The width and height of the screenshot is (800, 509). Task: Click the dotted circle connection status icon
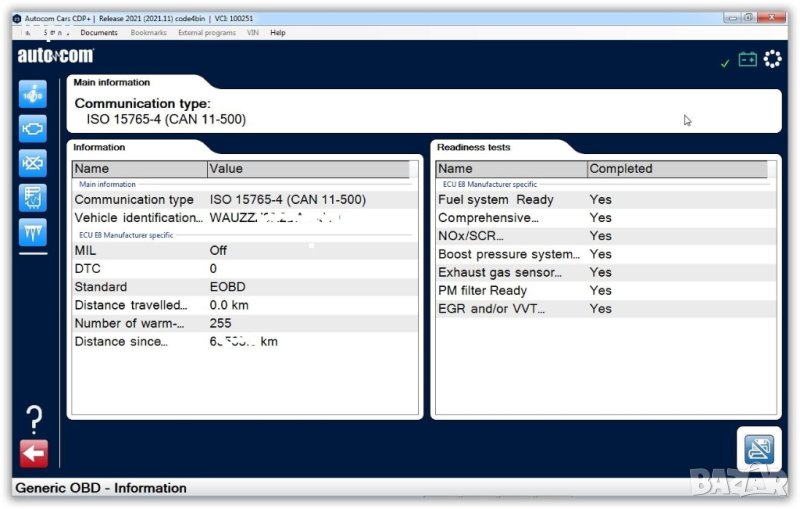tap(772, 60)
